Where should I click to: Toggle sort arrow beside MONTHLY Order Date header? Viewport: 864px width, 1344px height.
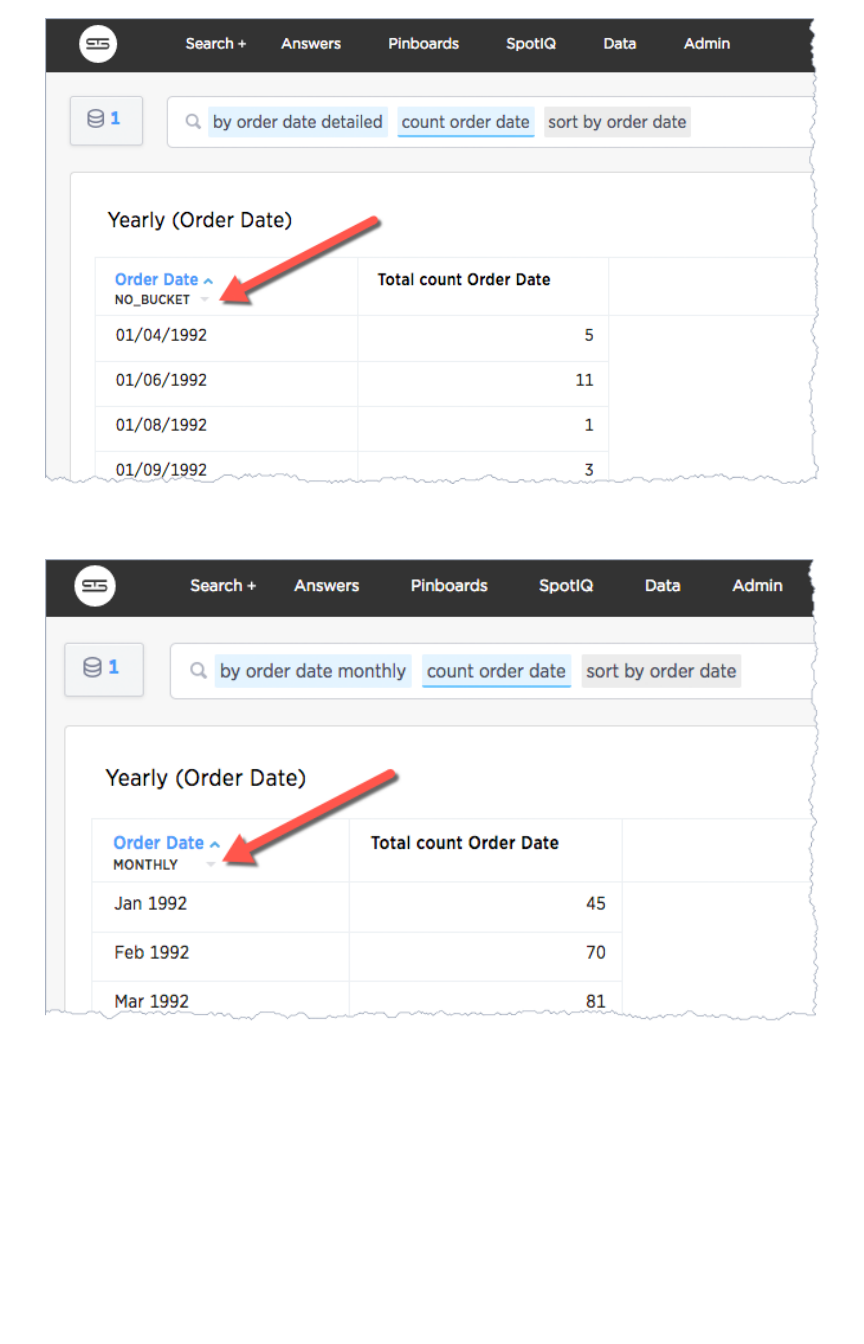tap(215, 844)
